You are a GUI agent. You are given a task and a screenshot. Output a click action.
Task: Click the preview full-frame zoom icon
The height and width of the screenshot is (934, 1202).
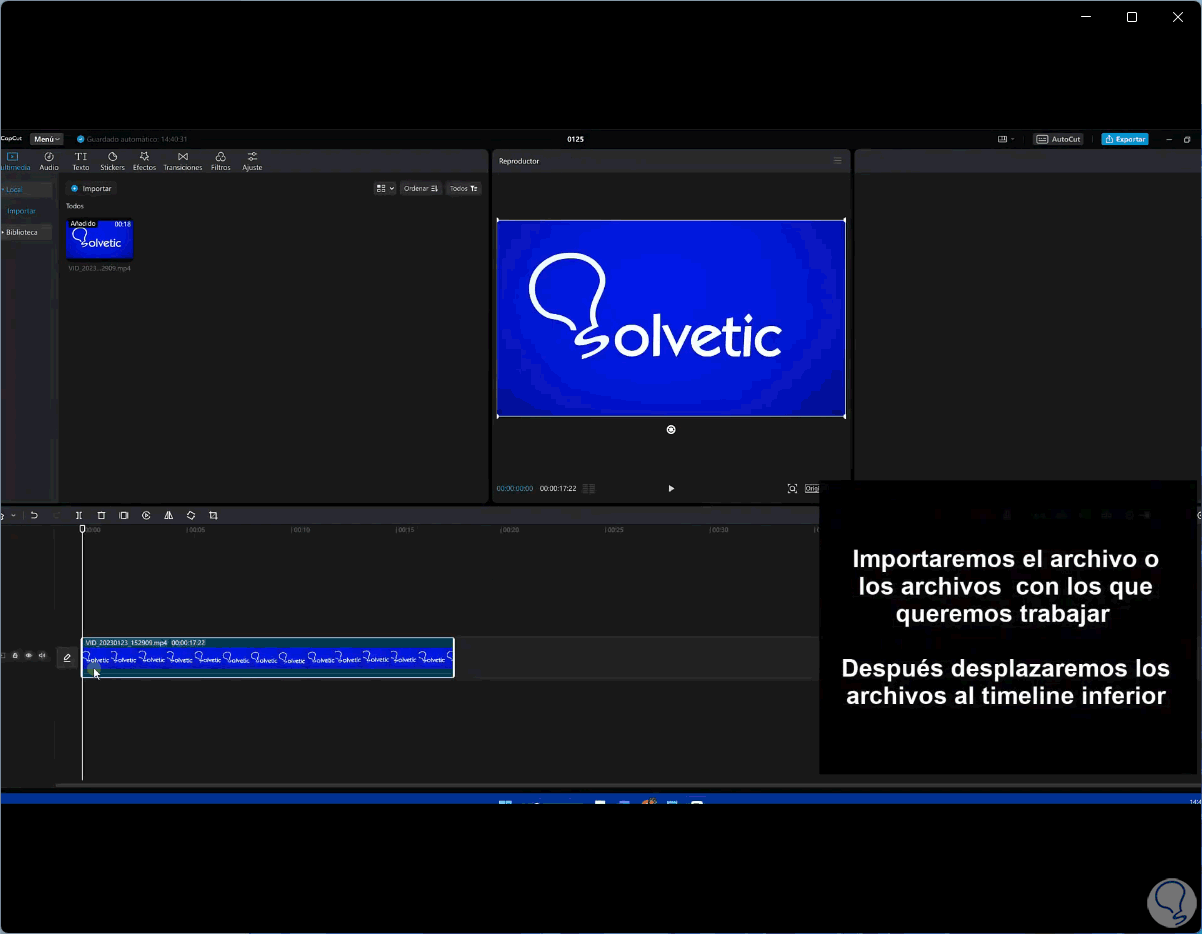792,488
